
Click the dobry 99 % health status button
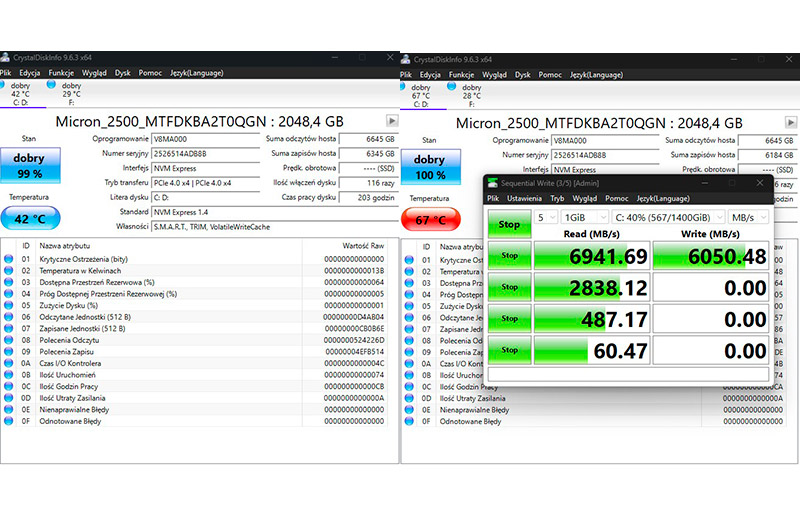coord(30,167)
